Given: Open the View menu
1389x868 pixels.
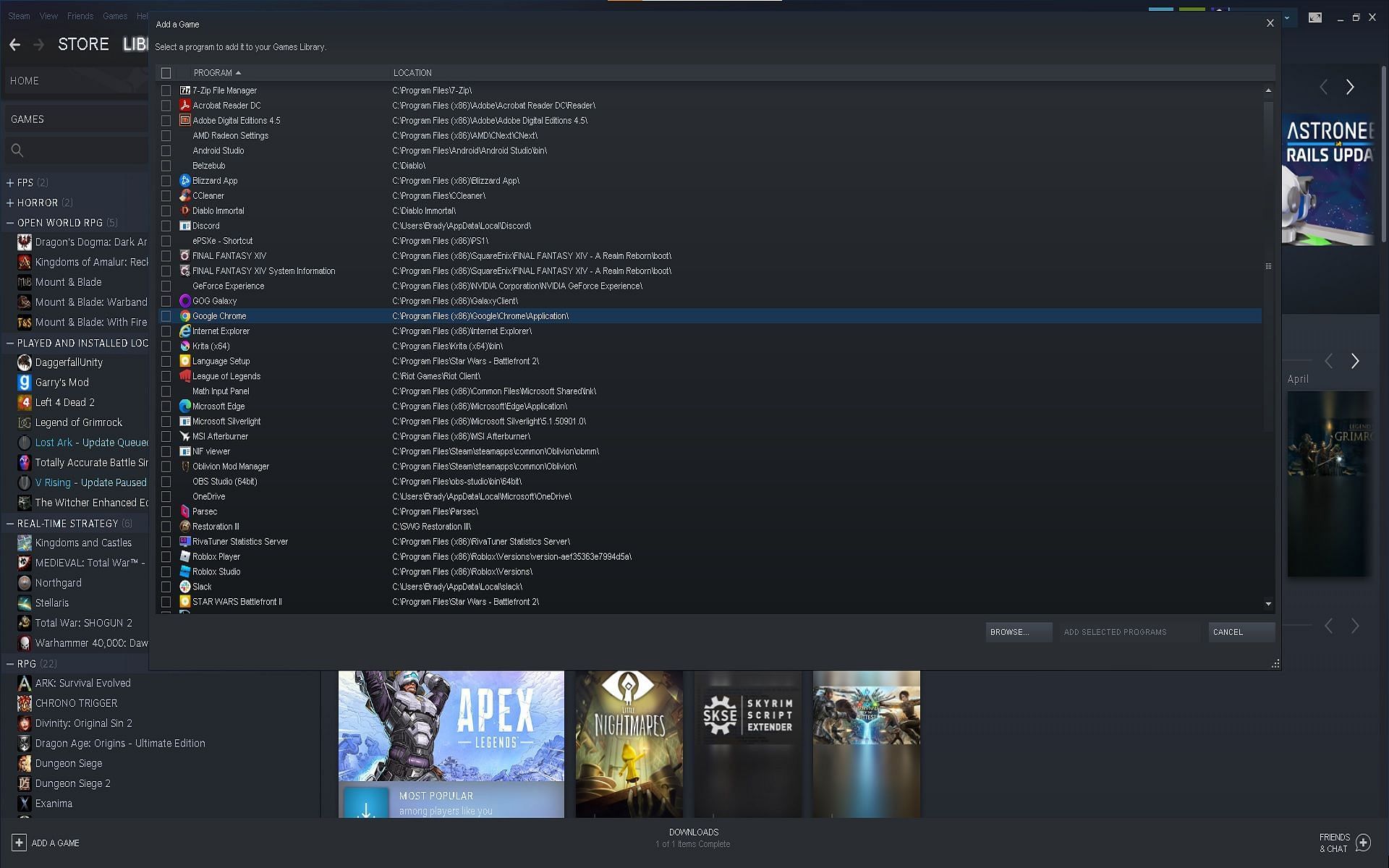Looking at the screenshot, I should pyautogui.click(x=48, y=16).
